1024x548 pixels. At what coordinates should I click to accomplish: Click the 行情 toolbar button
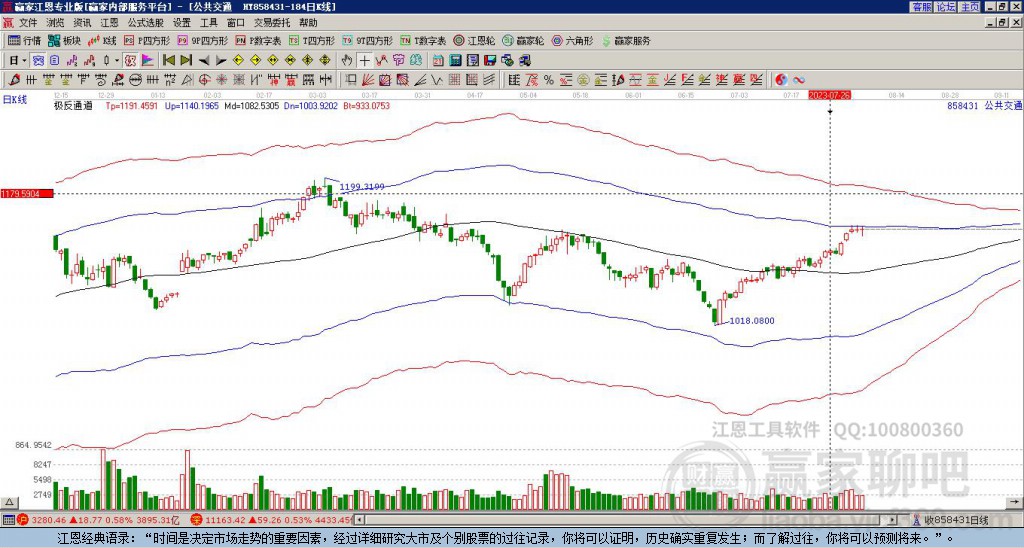[x=25, y=40]
